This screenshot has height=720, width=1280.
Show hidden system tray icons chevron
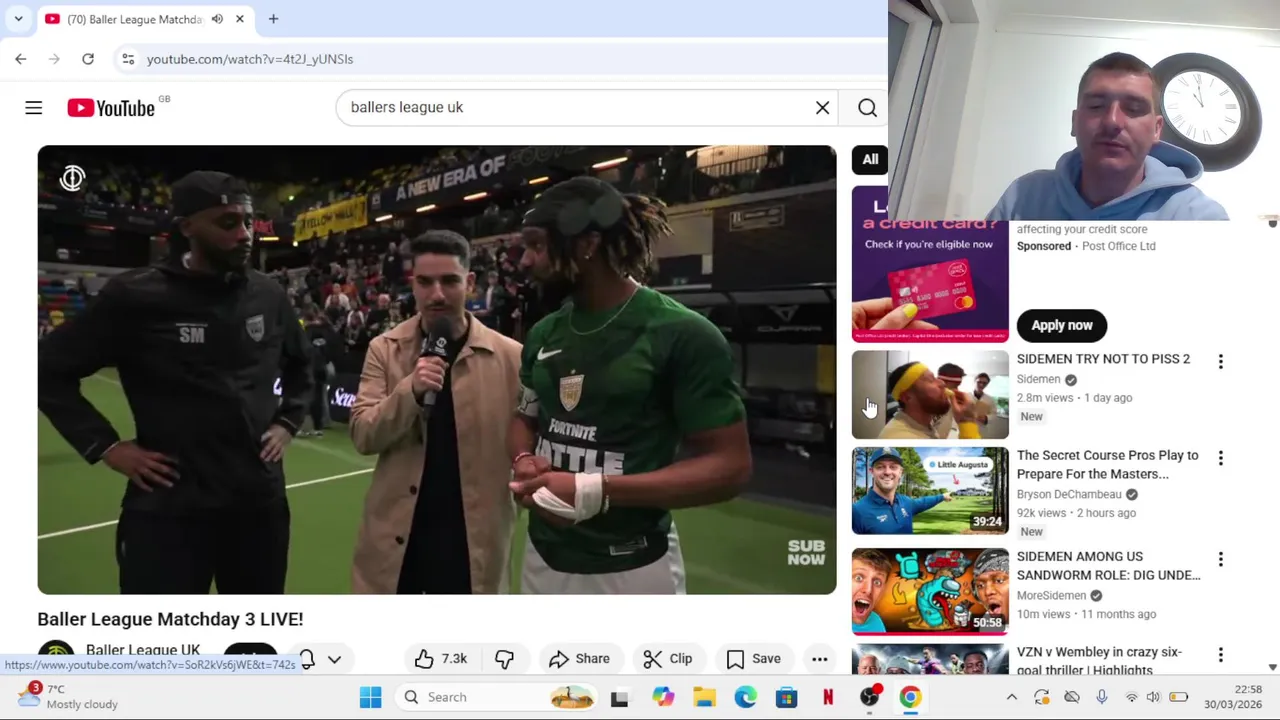tap(1011, 697)
